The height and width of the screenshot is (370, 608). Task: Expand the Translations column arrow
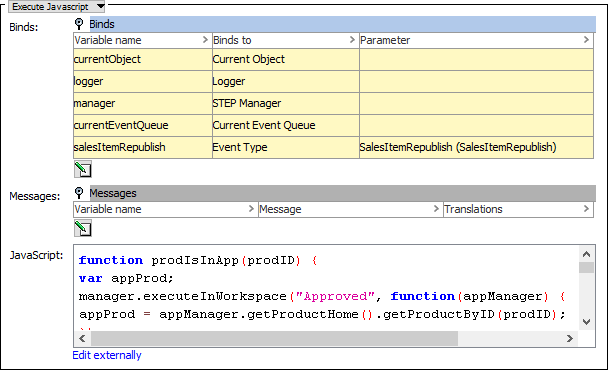[x=586, y=209]
